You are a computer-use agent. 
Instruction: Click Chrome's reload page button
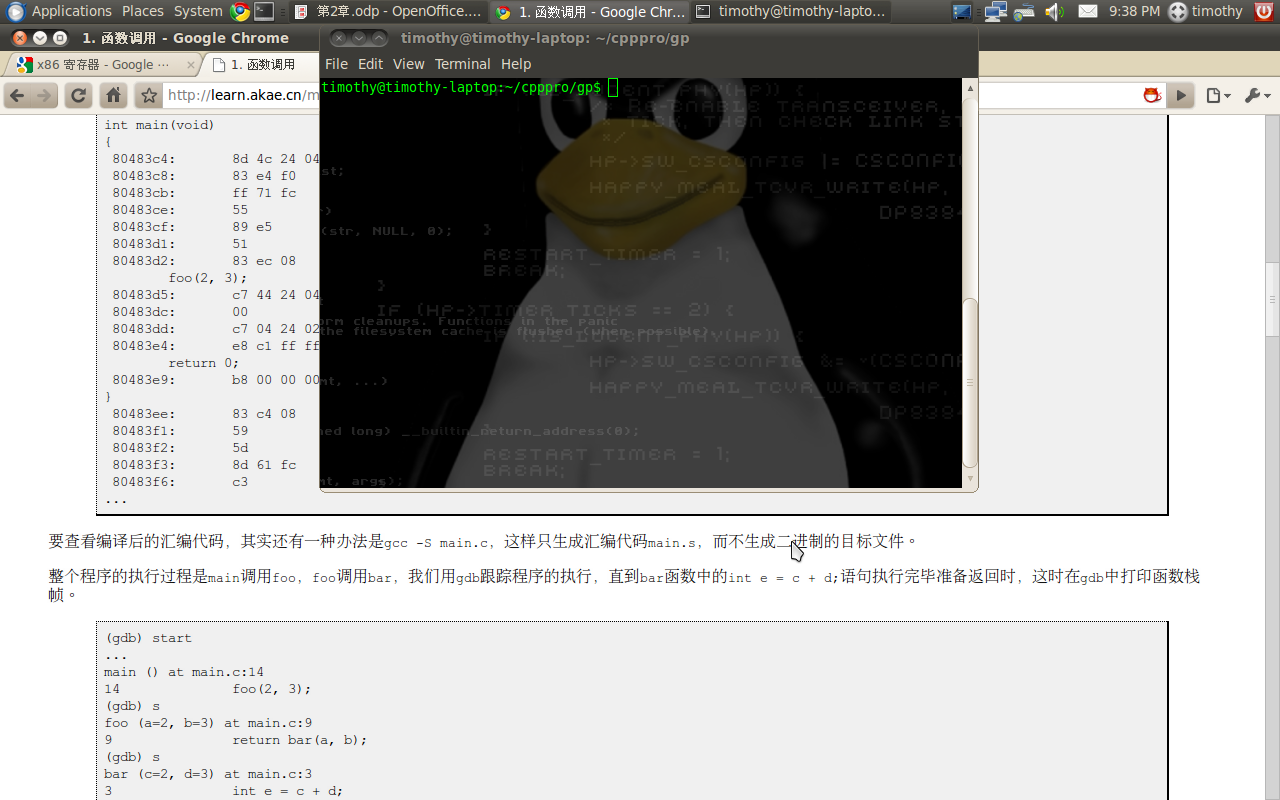point(78,96)
